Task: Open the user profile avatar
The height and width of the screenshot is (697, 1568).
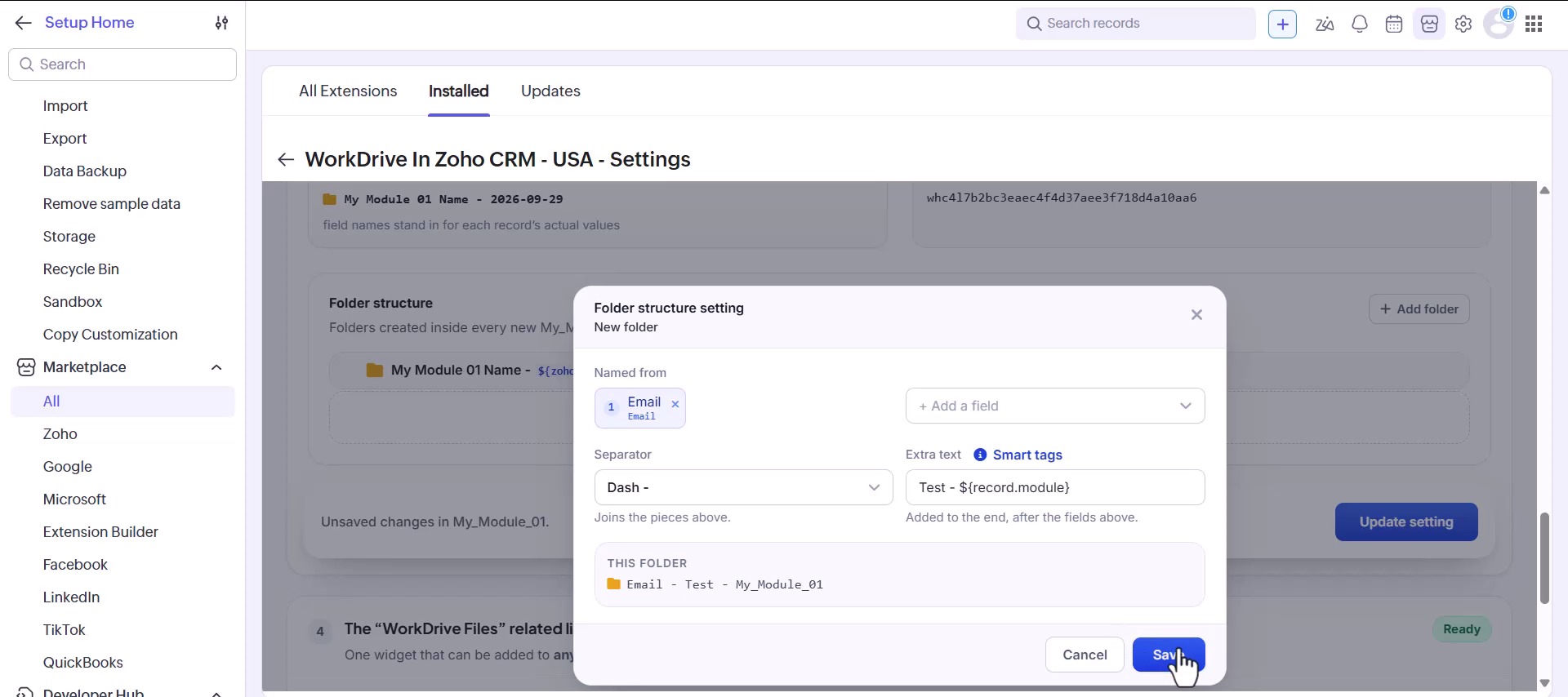Action: [1499, 24]
